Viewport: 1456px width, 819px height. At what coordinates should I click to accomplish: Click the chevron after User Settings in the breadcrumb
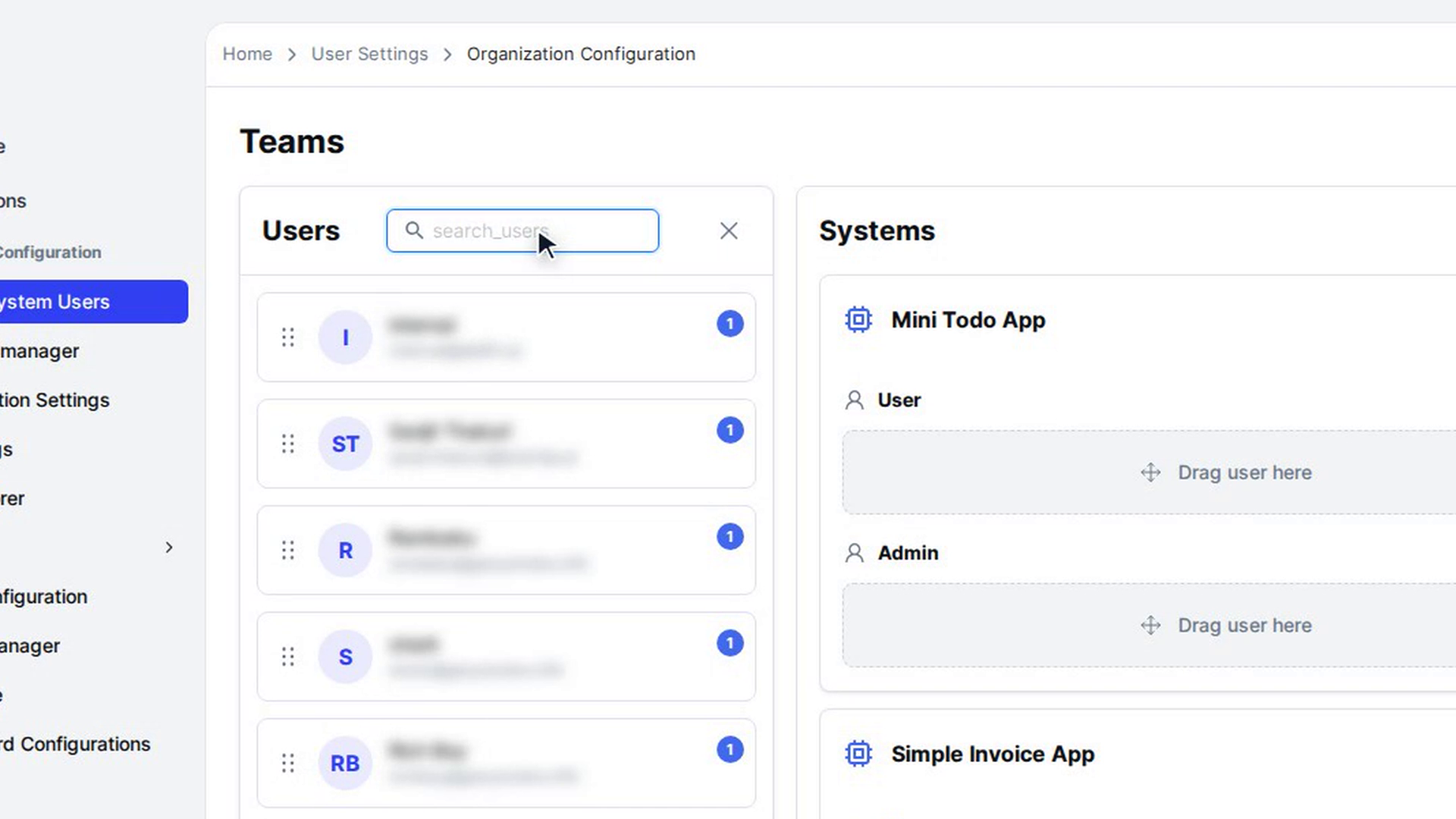[447, 55]
